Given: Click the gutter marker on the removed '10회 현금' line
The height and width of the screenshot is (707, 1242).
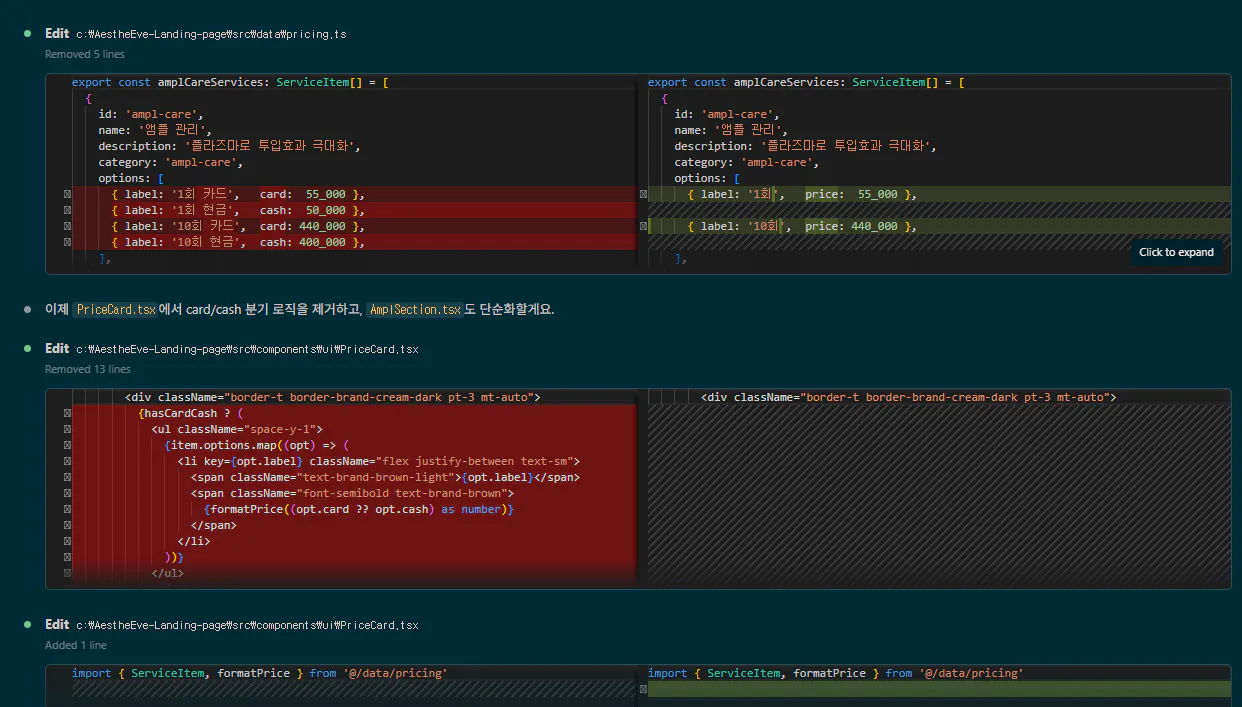Looking at the screenshot, I should point(67,242).
